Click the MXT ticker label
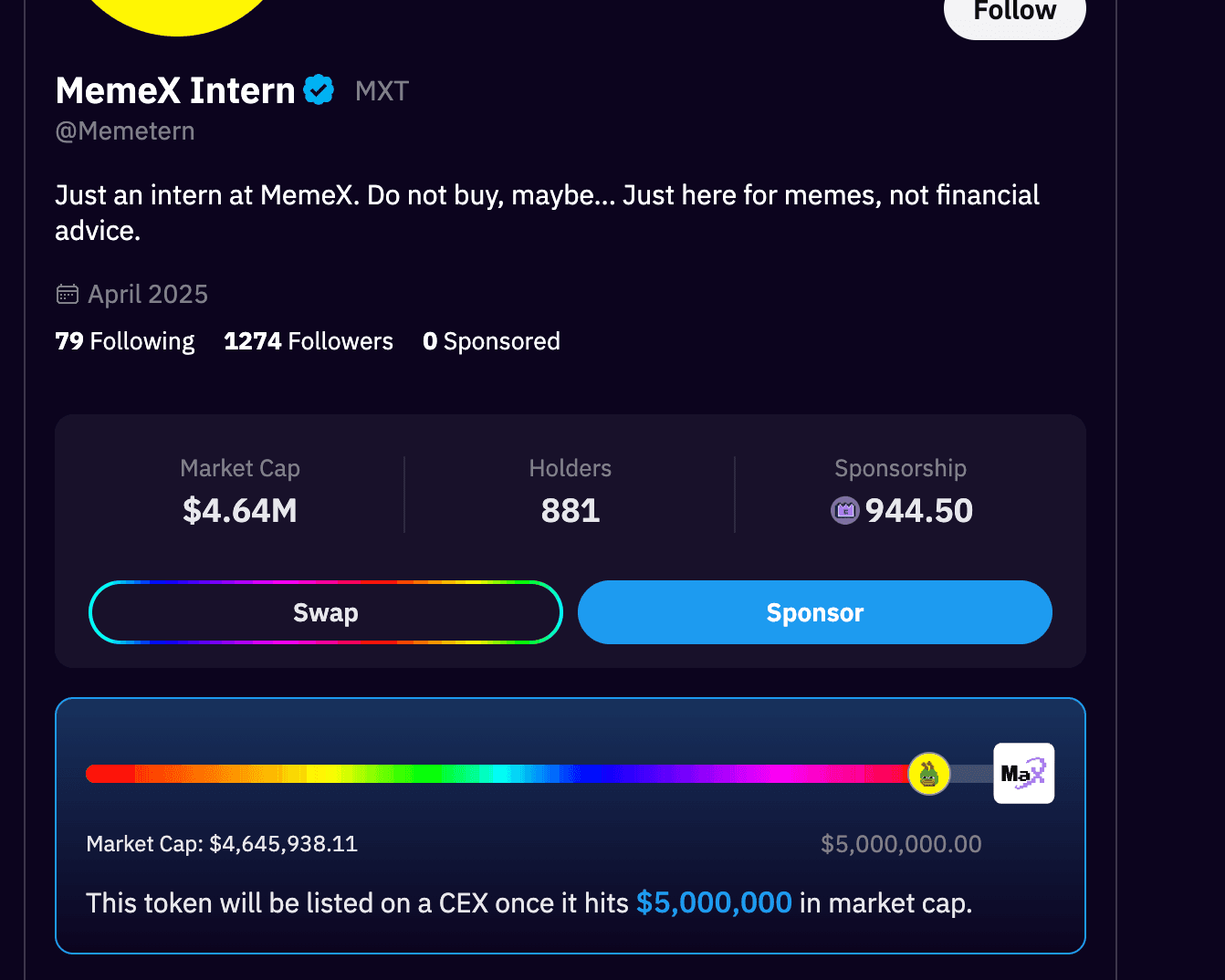 382,91
